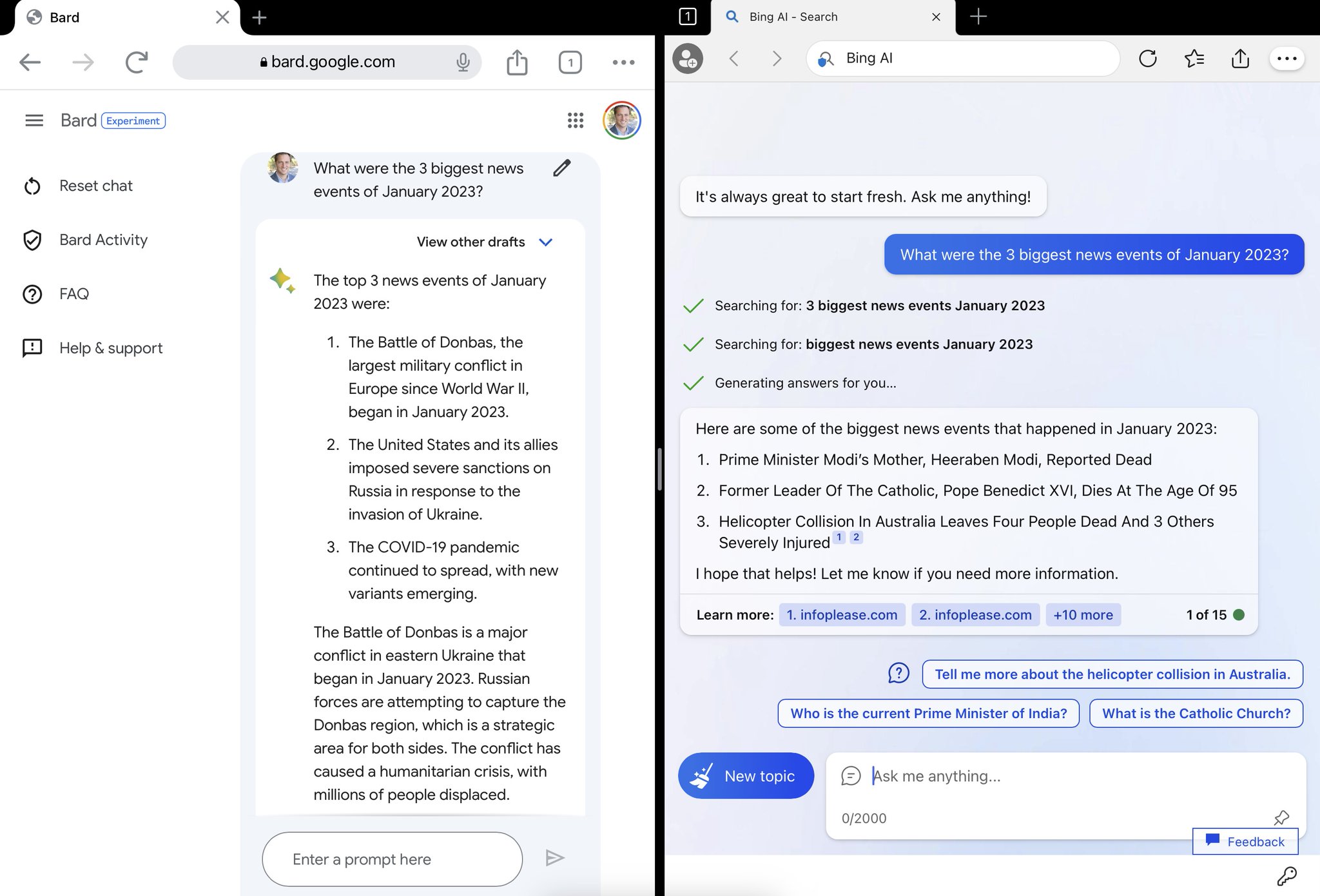
Task: Click Reset chat in Bard sidebar
Action: point(77,186)
